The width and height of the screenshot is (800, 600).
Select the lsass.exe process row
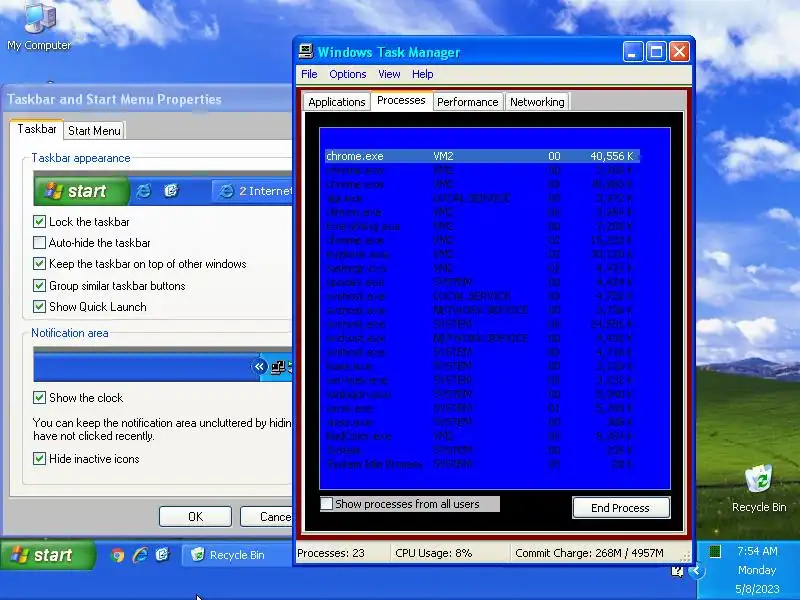tap(482, 366)
